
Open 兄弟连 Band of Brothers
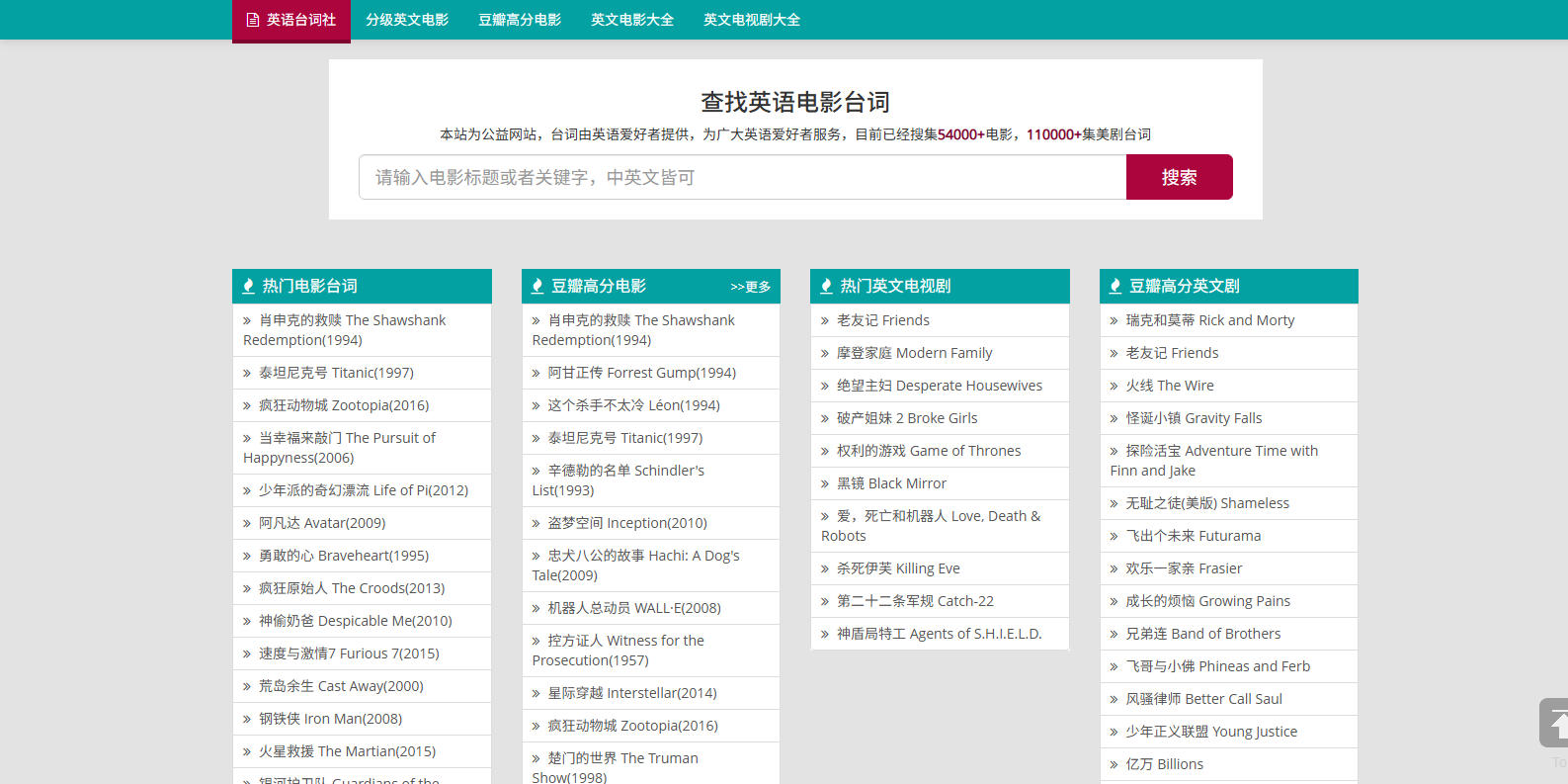[1203, 634]
